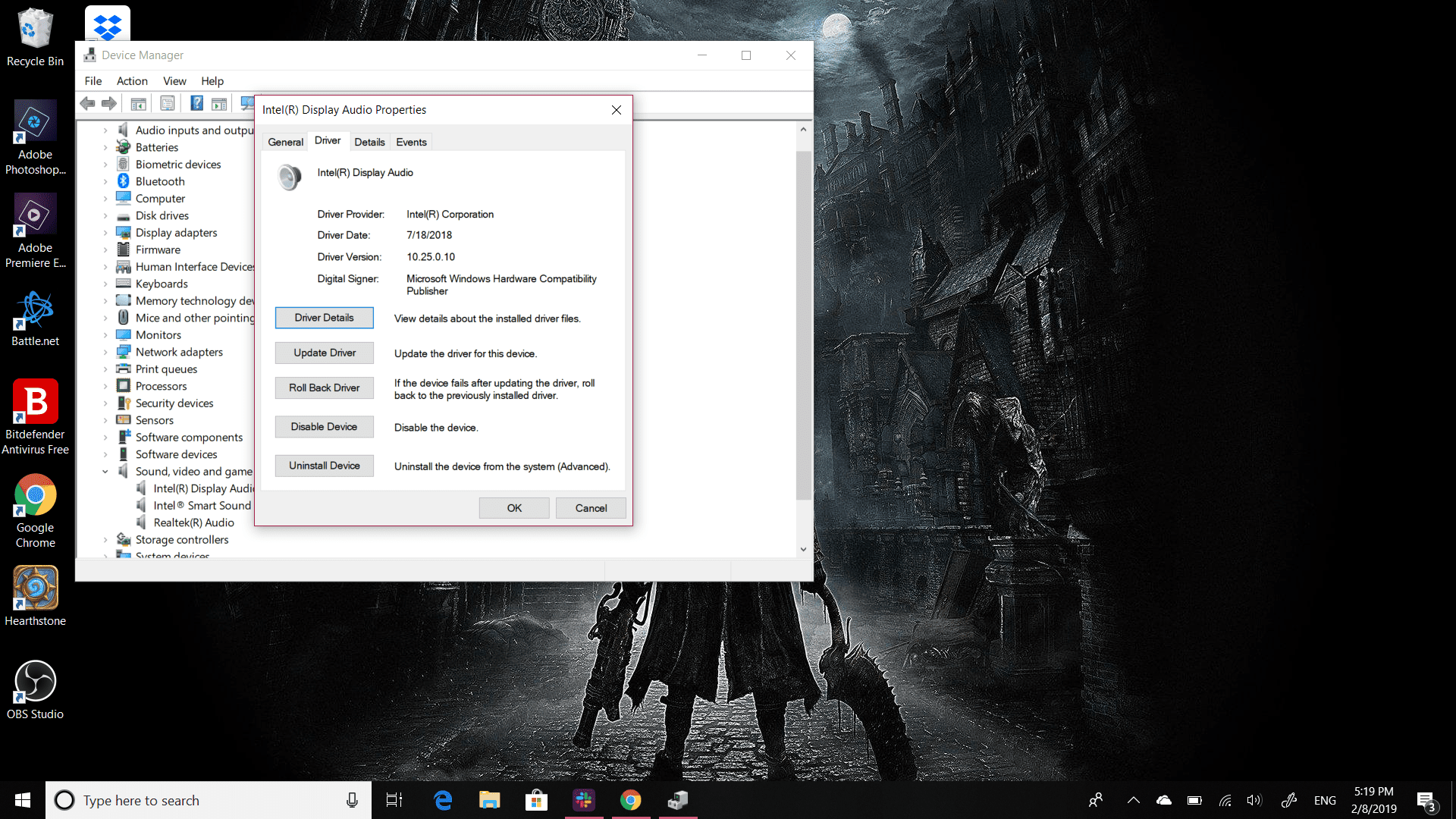This screenshot has height=819, width=1456.
Task: Click the Forward arrow in Device Manager toolbar
Action: [x=109, y=103]
